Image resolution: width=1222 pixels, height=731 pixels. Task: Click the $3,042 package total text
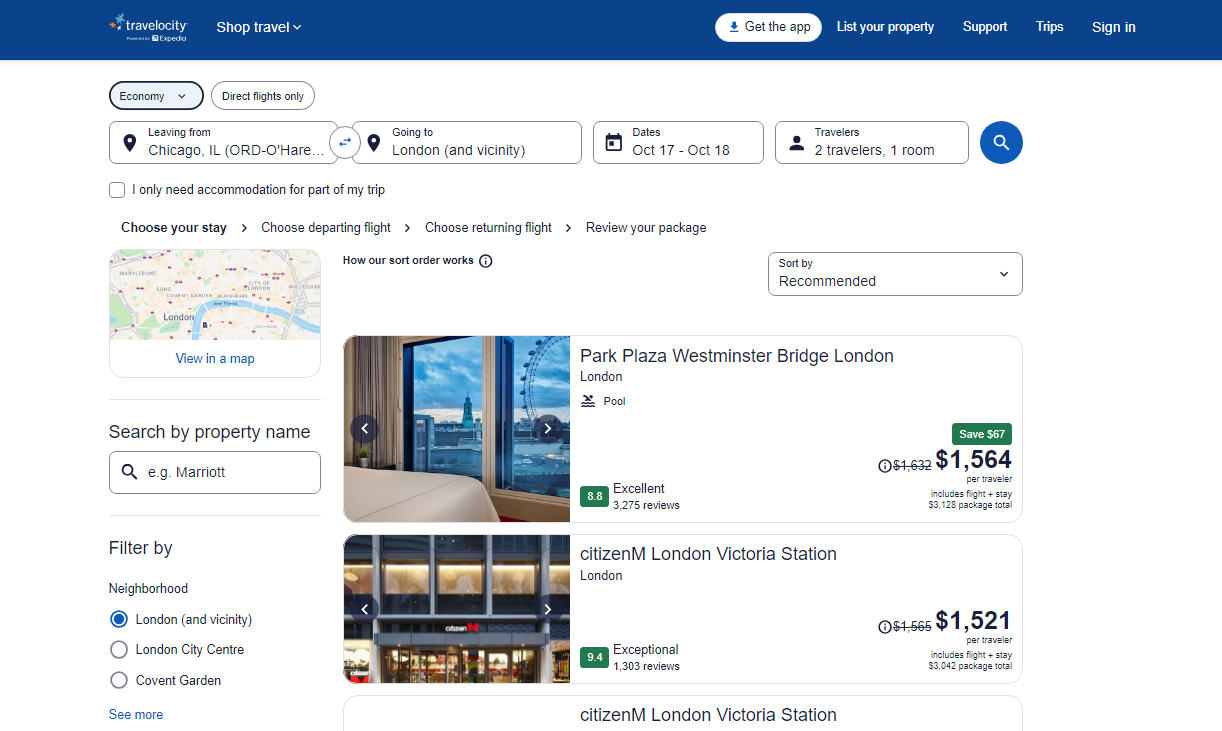tap(970, 666)
